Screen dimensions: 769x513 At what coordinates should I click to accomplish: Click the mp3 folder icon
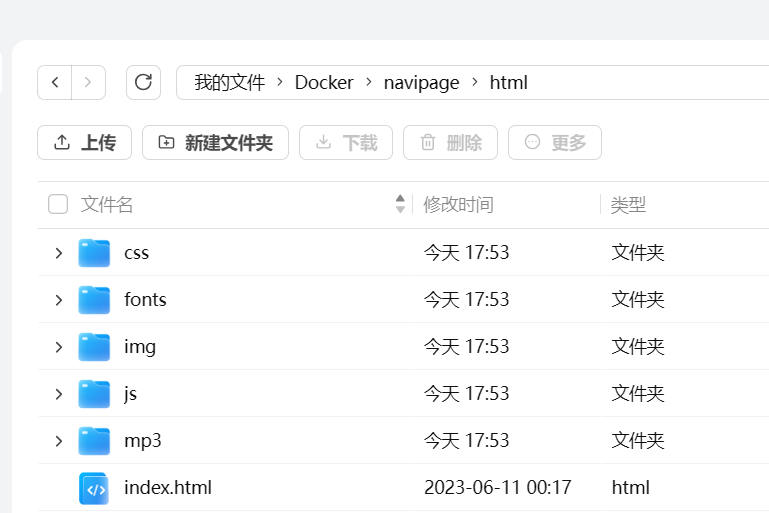(94, 441)
